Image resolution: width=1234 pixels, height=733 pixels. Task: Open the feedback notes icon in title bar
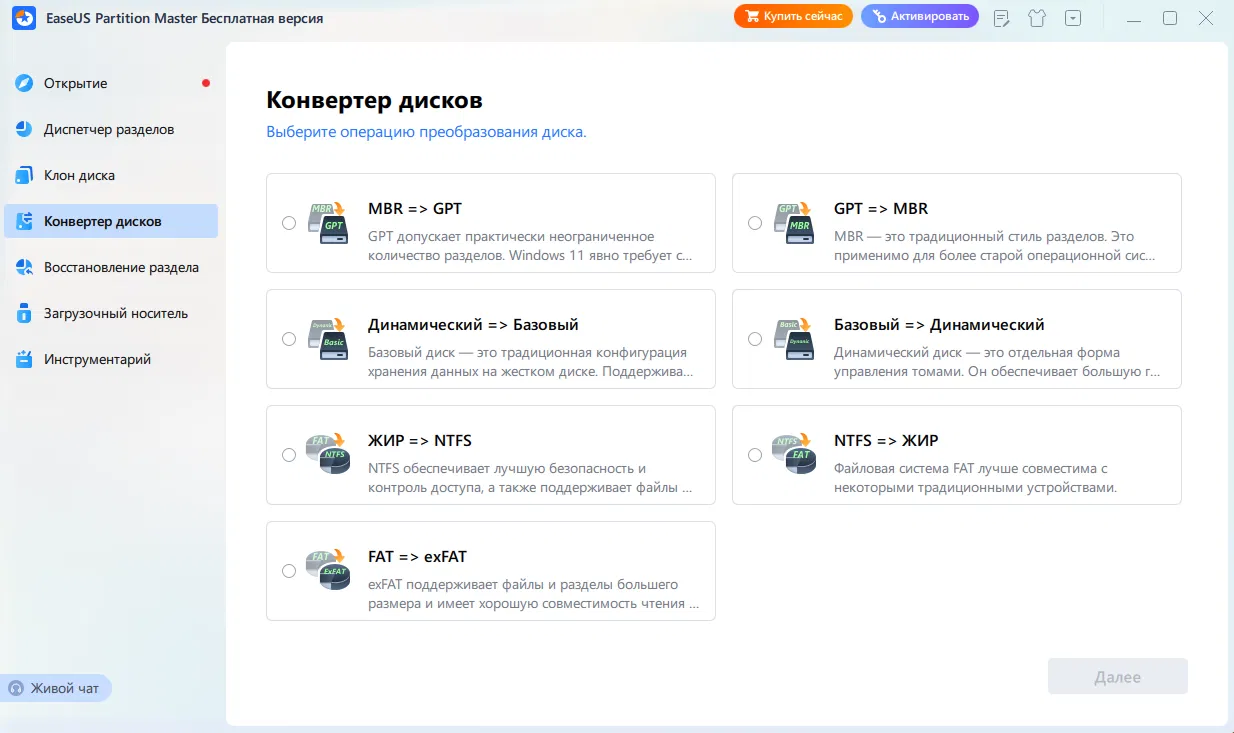coord(1001,18)
